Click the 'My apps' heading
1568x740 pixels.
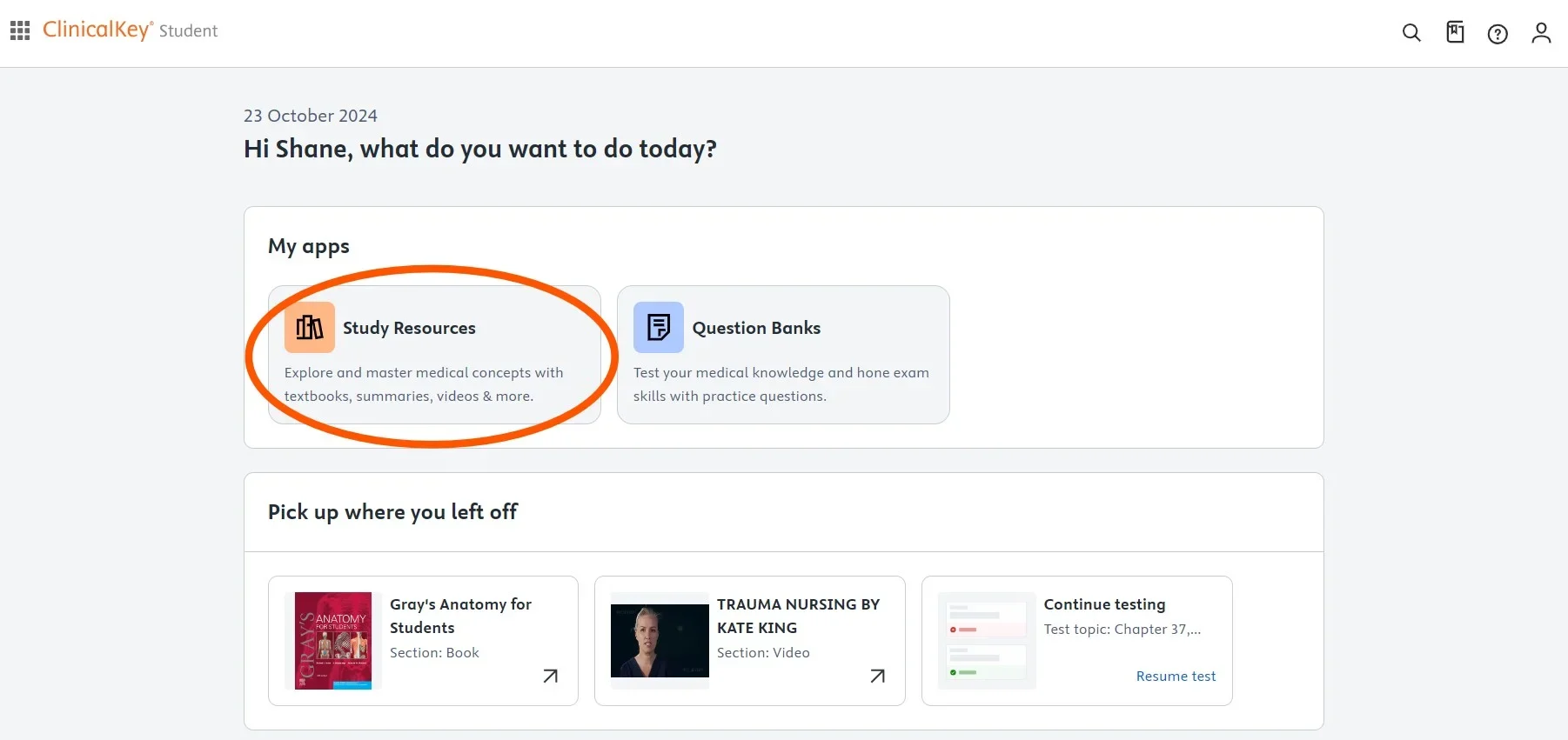pyautogui.click(x=309, y=247)
